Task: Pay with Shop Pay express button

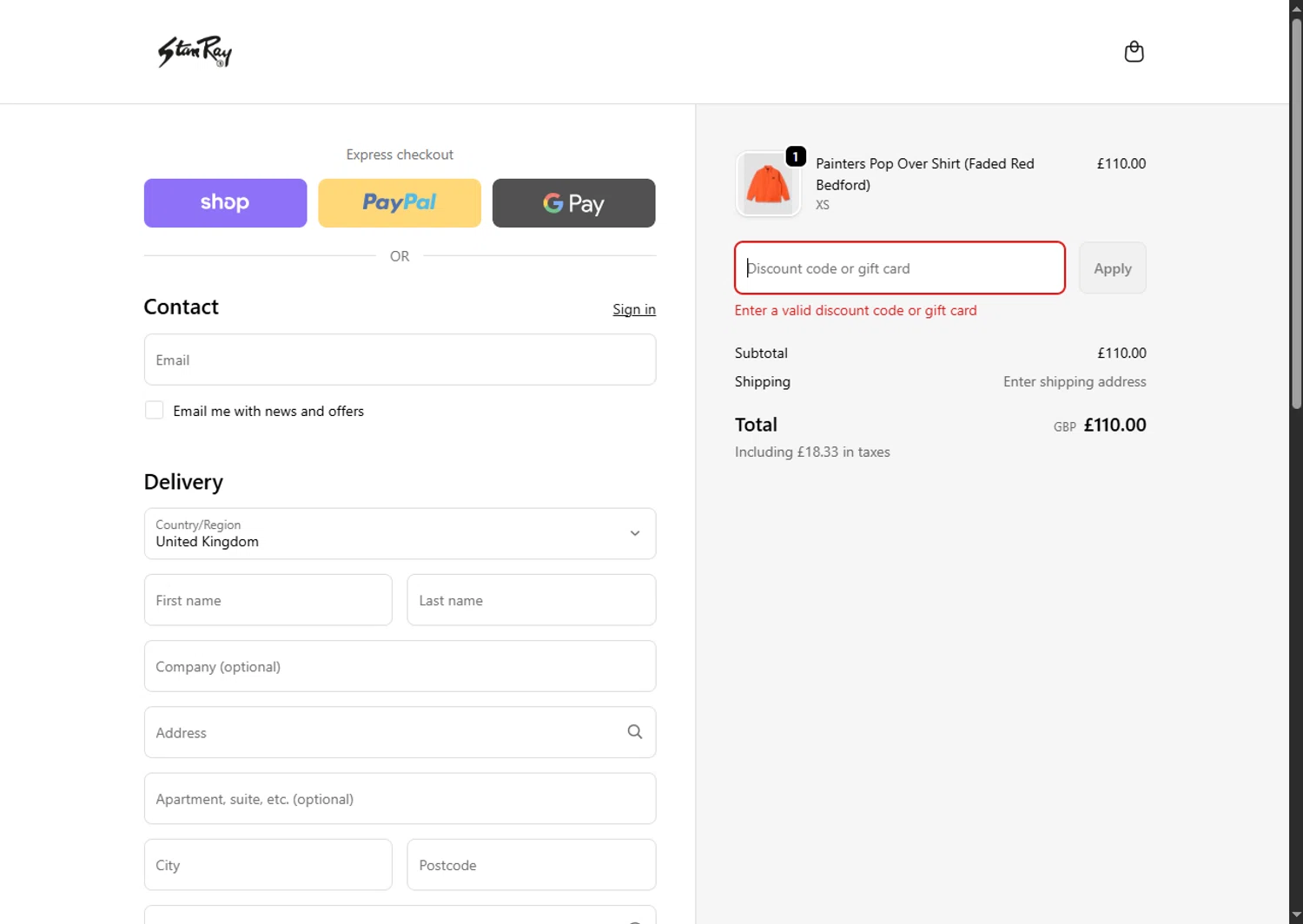Action: click(225, 203)
